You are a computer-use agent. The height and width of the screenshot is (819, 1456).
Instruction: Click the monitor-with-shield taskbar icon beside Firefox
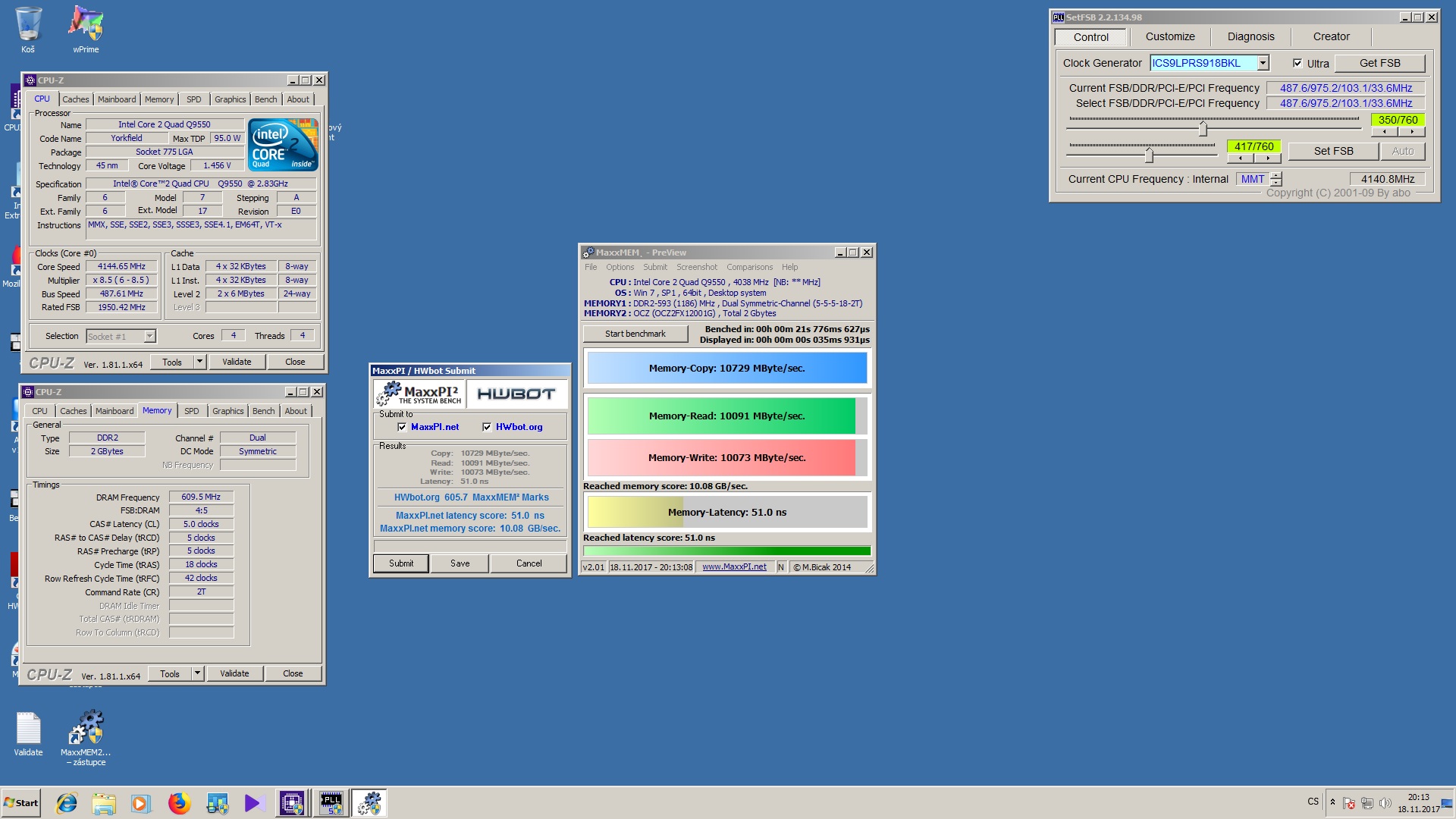(217, 803)
